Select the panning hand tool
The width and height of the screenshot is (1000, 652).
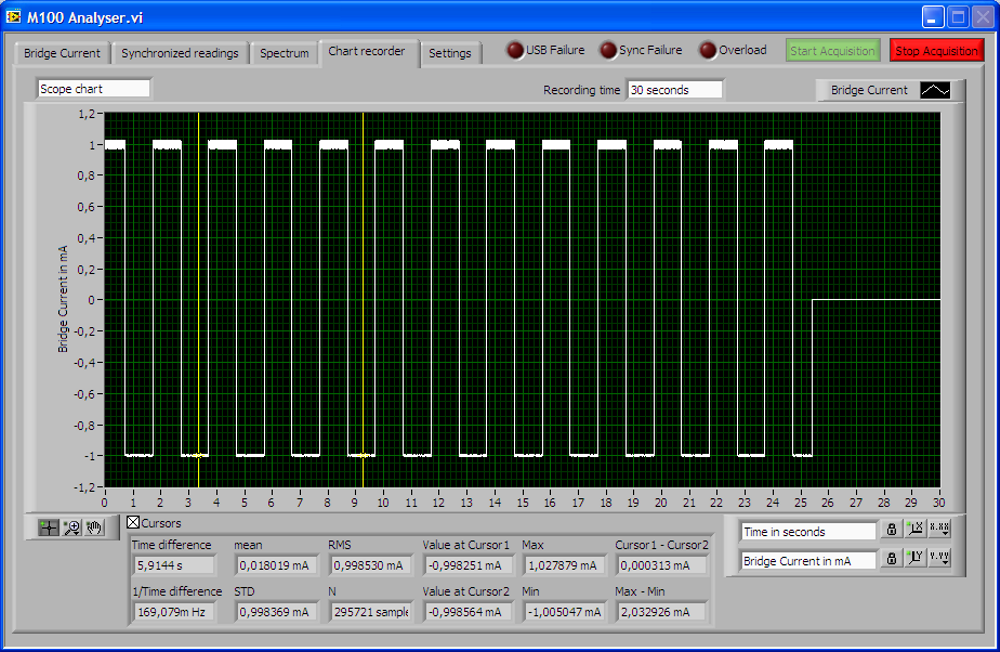[94, 527]
